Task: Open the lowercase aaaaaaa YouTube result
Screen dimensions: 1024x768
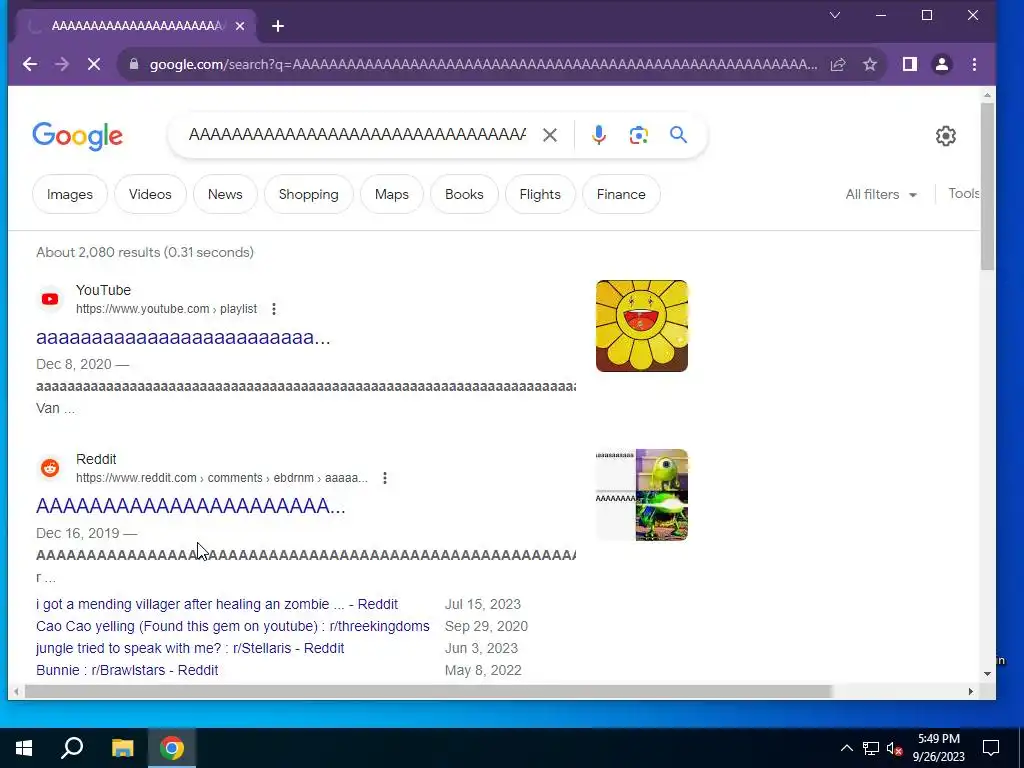Action: tap(183, 338)
